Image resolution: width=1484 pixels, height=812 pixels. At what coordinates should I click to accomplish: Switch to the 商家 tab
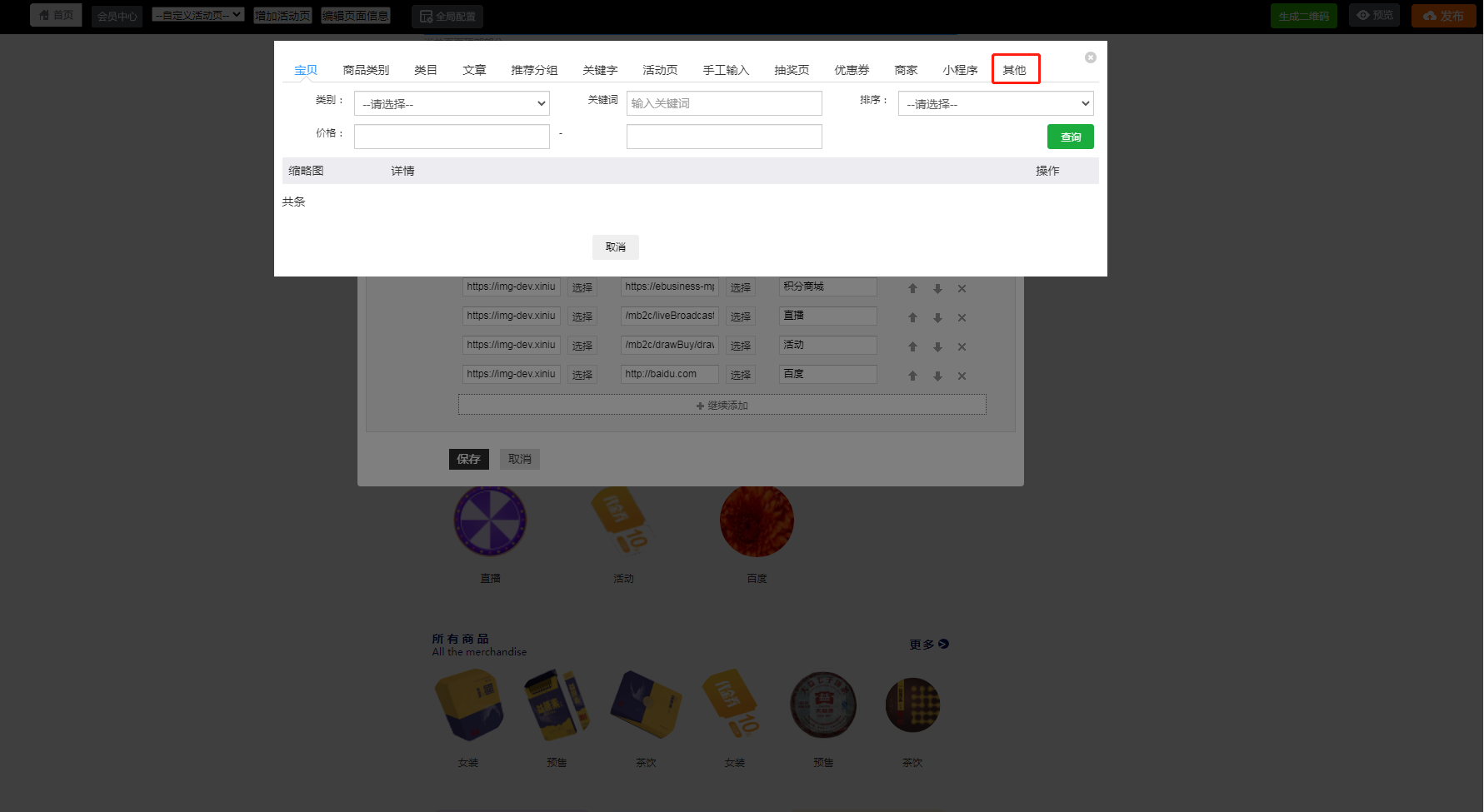[906, 70]
